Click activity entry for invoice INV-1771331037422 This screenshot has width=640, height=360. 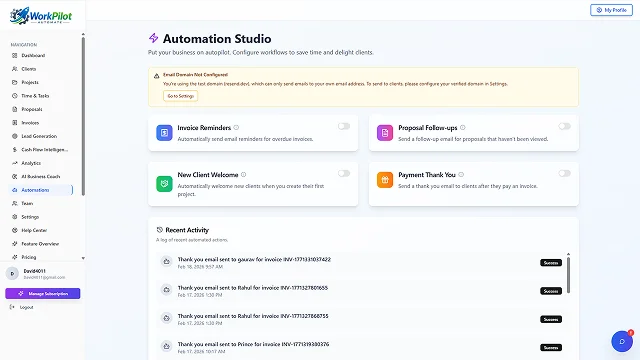361,262
